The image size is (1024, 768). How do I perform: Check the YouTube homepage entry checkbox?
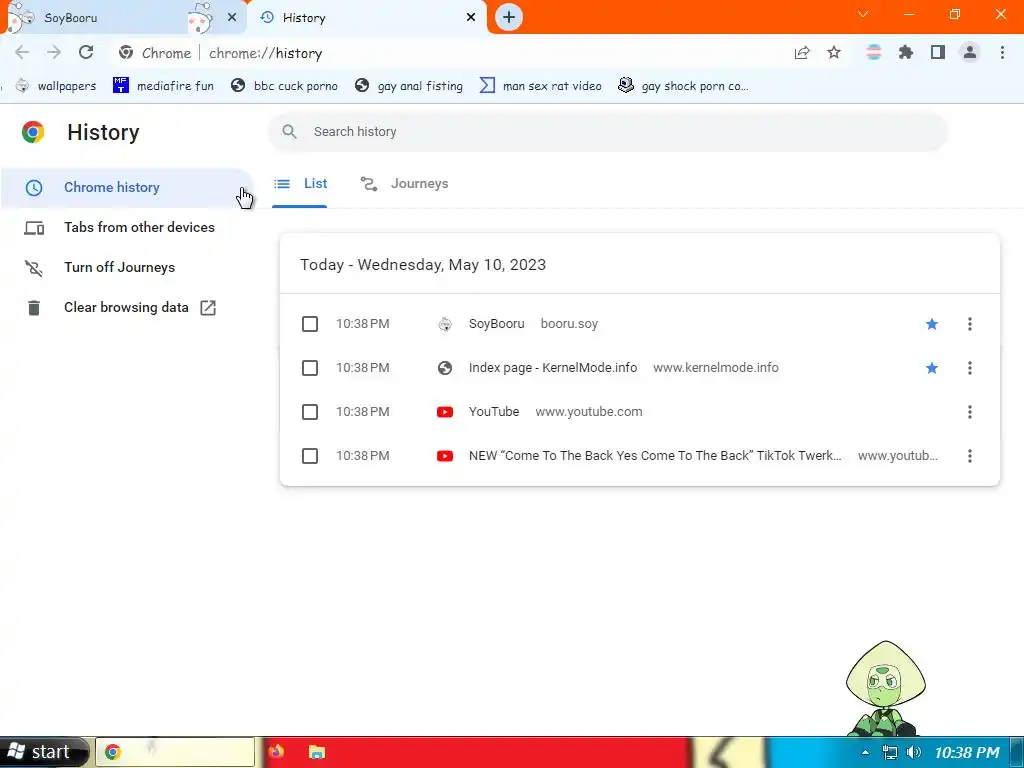tap(310, 412)
